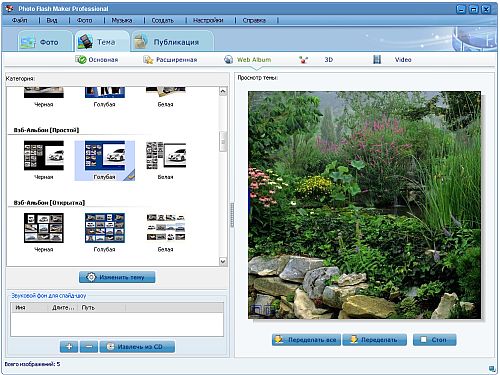Sort music list by Длите... column

[64, 307]
